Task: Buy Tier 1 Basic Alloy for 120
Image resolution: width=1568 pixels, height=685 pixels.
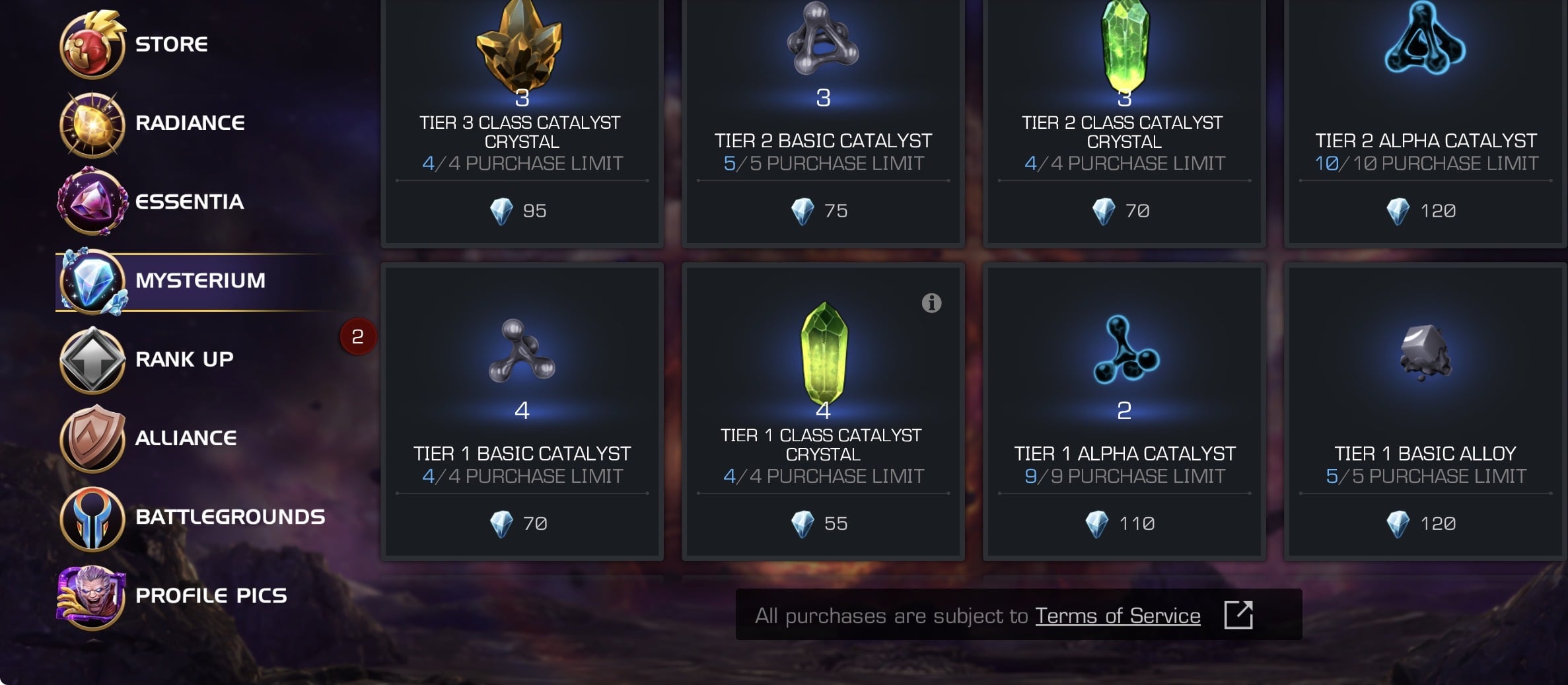Action: pos(1425,524)
